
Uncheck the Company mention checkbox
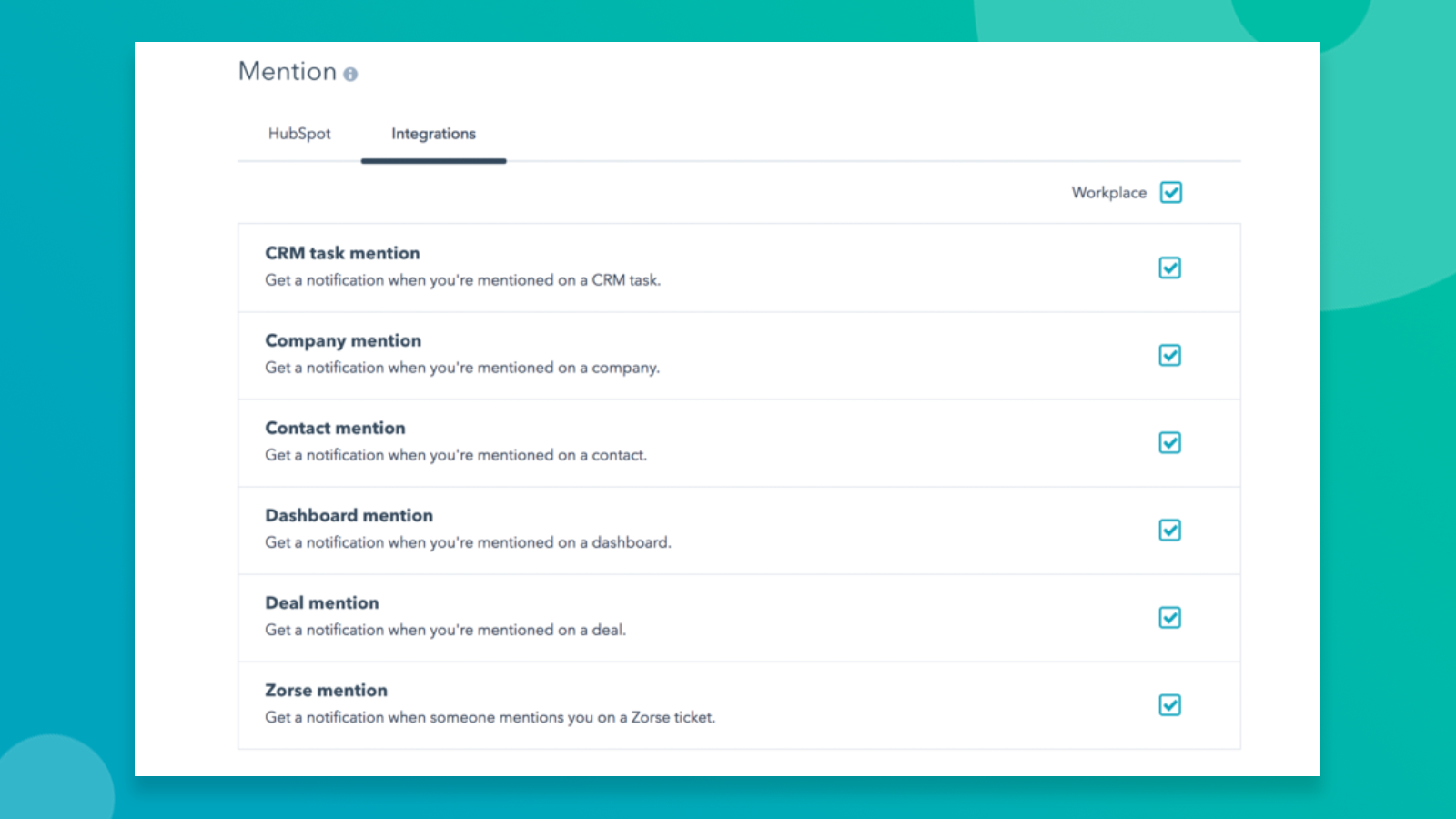(1169, 355)
